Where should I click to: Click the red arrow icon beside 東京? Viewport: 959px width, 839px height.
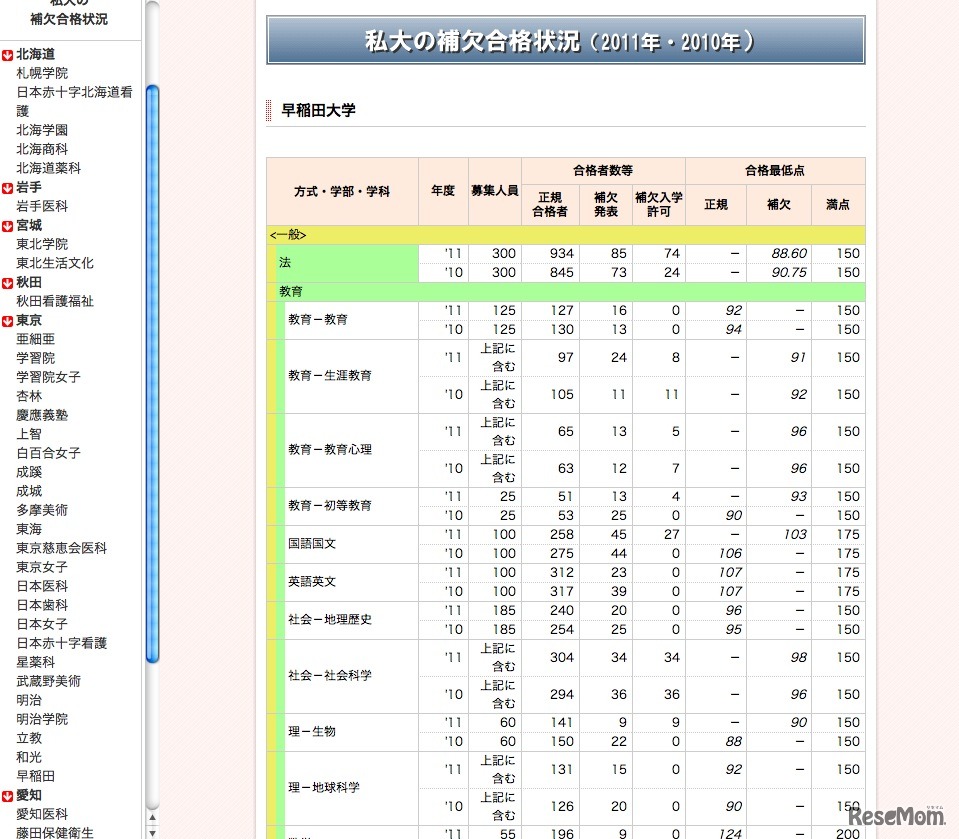click(10, 320)
